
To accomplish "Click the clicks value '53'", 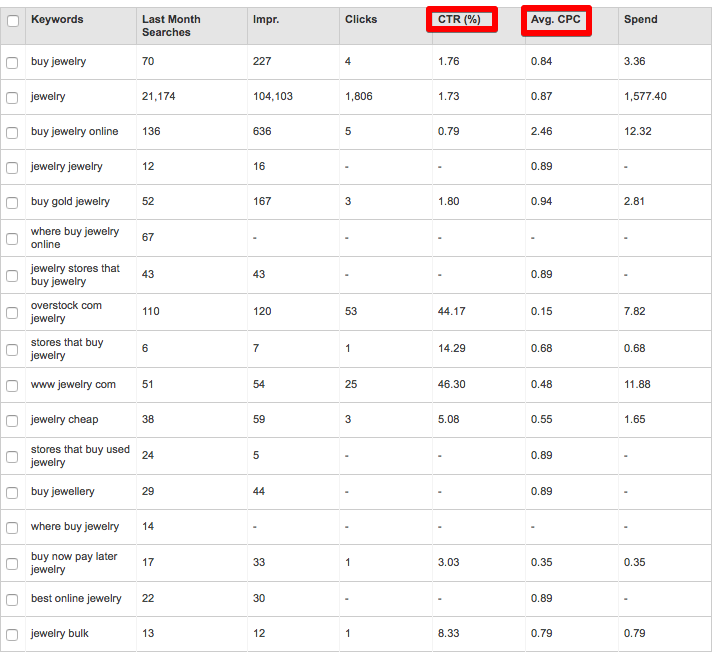I will tap(351, 311).
